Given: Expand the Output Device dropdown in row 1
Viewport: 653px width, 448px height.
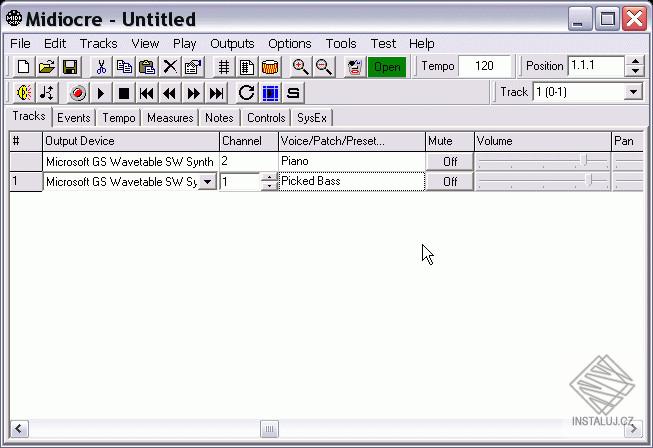Looking at the screenshot, I should [x=207, y=182].
